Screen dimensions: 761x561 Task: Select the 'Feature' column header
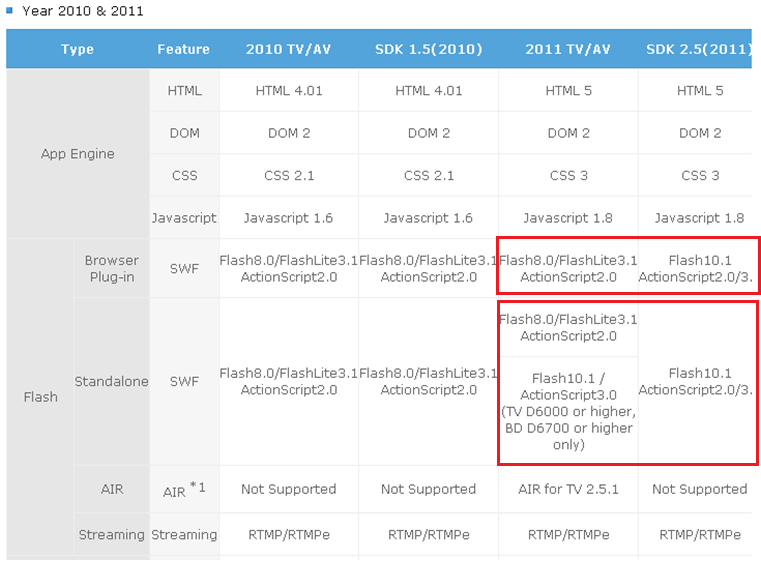click(x=183, y=49)
